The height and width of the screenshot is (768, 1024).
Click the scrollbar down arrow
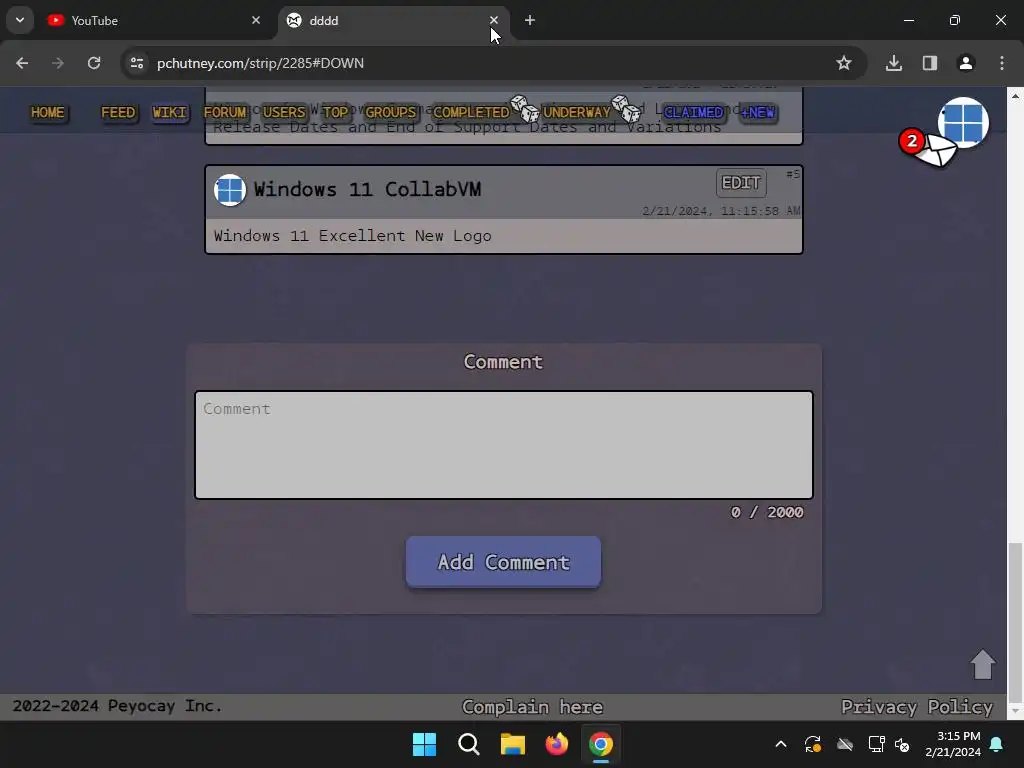[1015, 711]
